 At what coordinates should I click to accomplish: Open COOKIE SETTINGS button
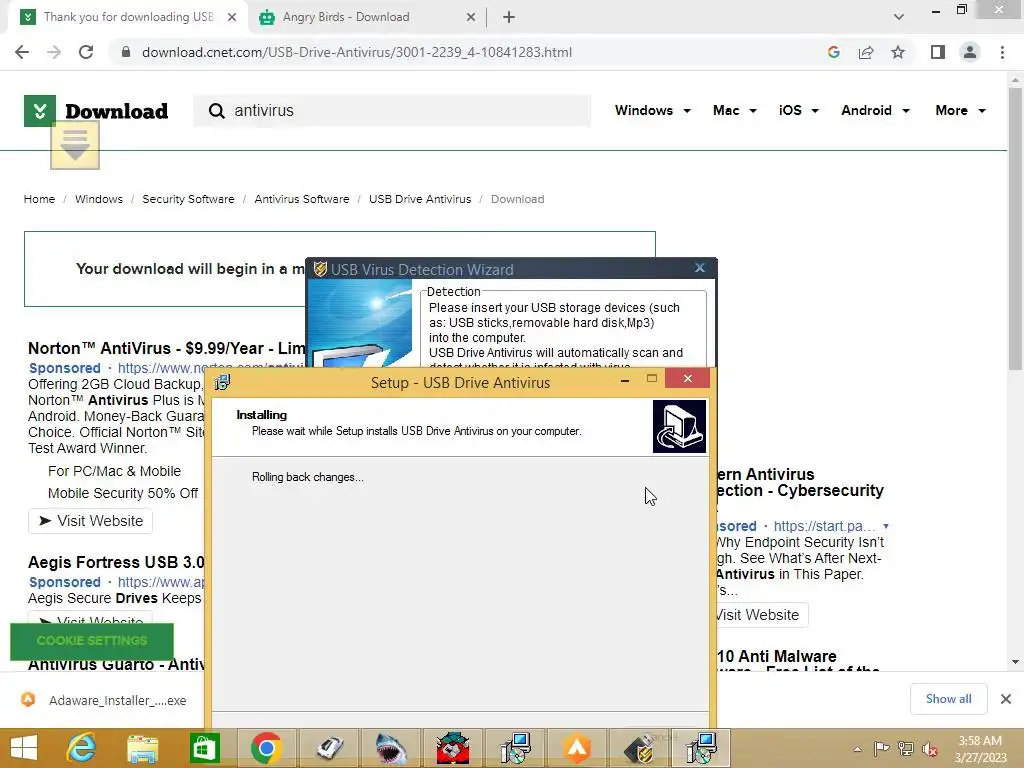[x=92, y=641]
